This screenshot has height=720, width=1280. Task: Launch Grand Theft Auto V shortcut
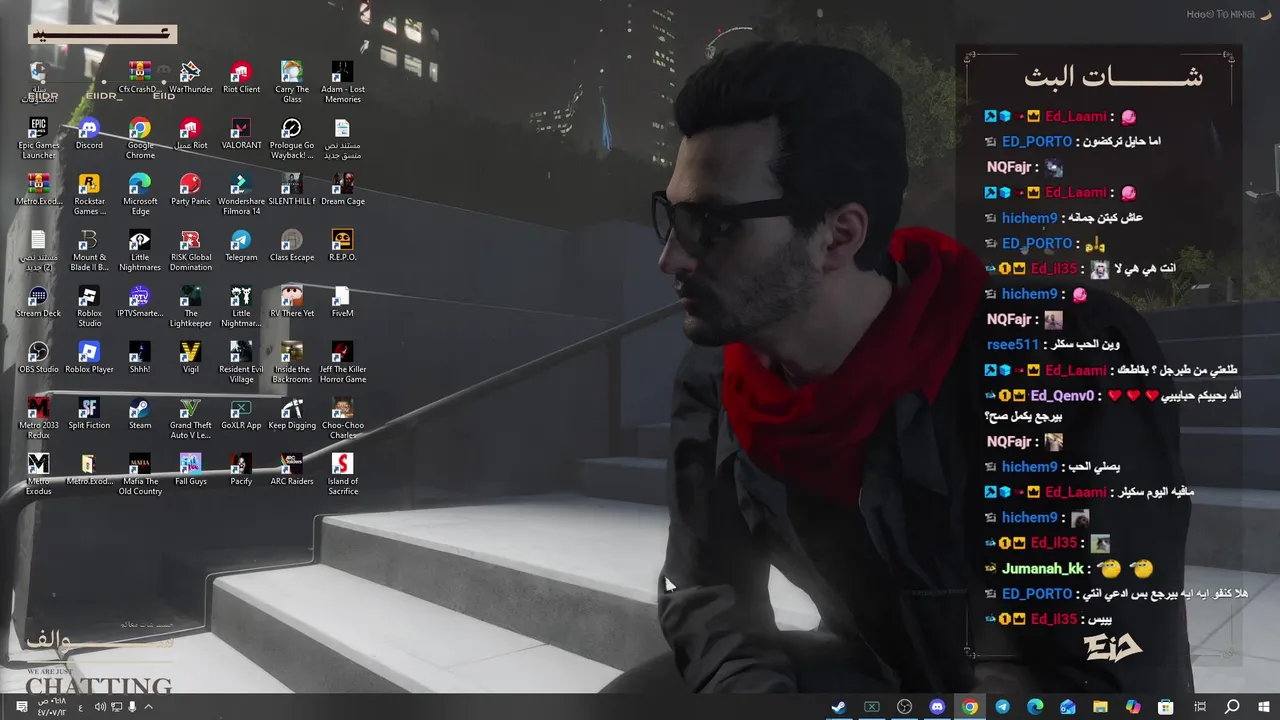tap(190, 418)
